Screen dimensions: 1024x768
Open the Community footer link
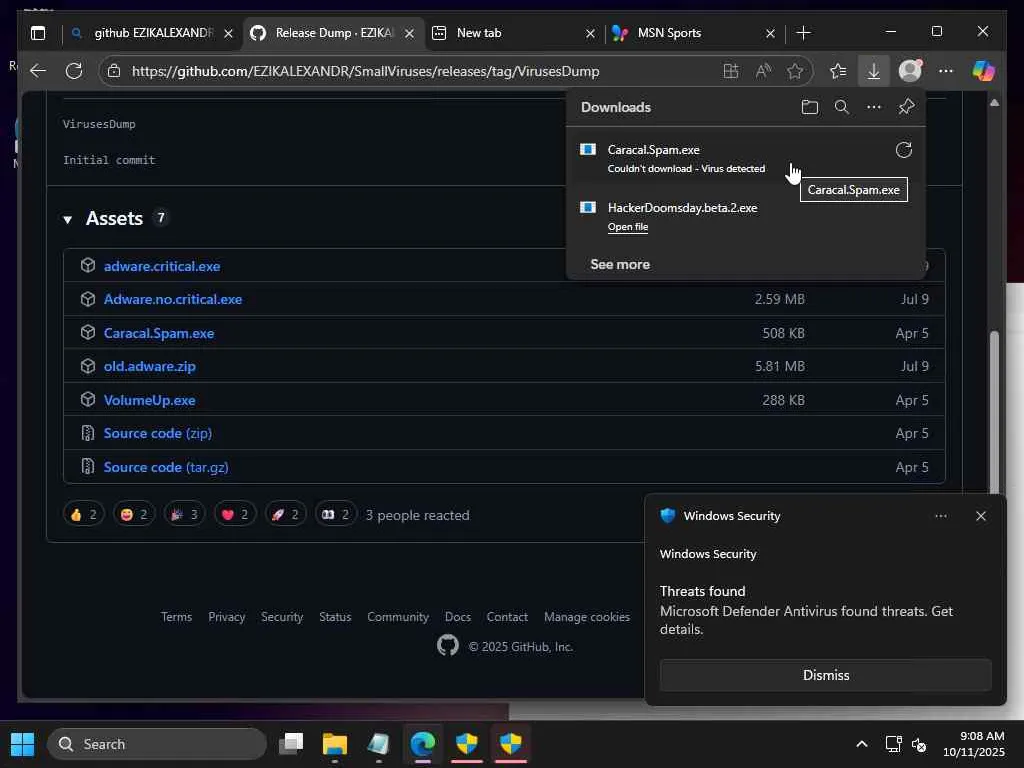pyautogui.click(x=398, y=616)
